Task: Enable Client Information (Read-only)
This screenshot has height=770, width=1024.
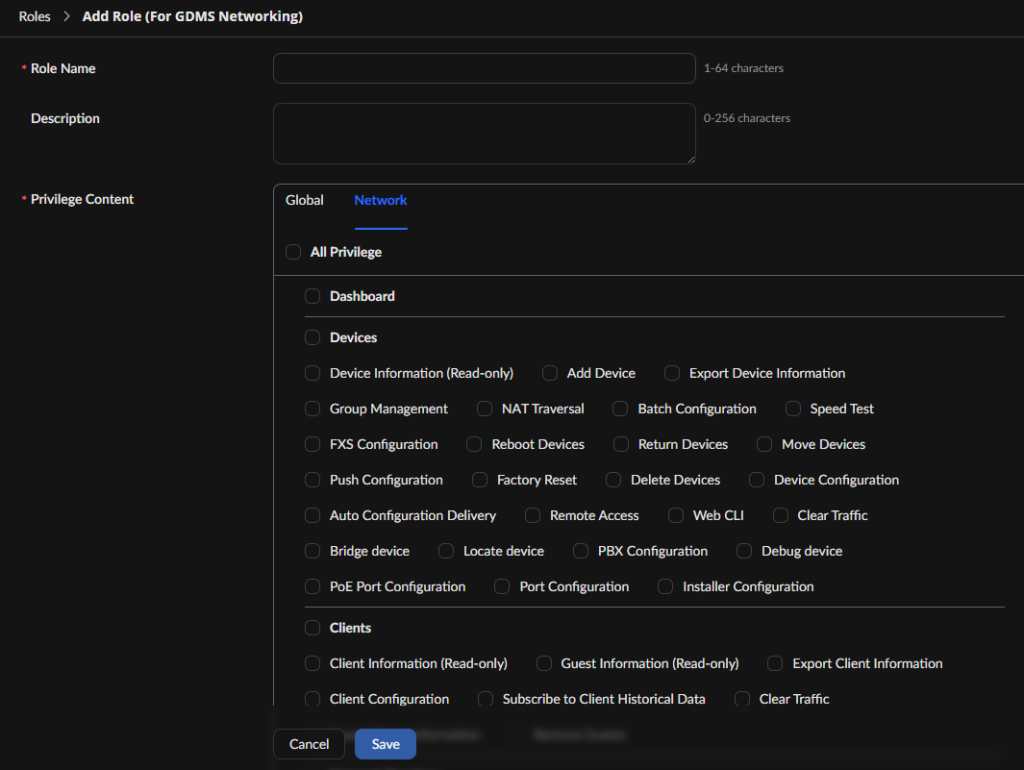Action: (x=313, y=664)
